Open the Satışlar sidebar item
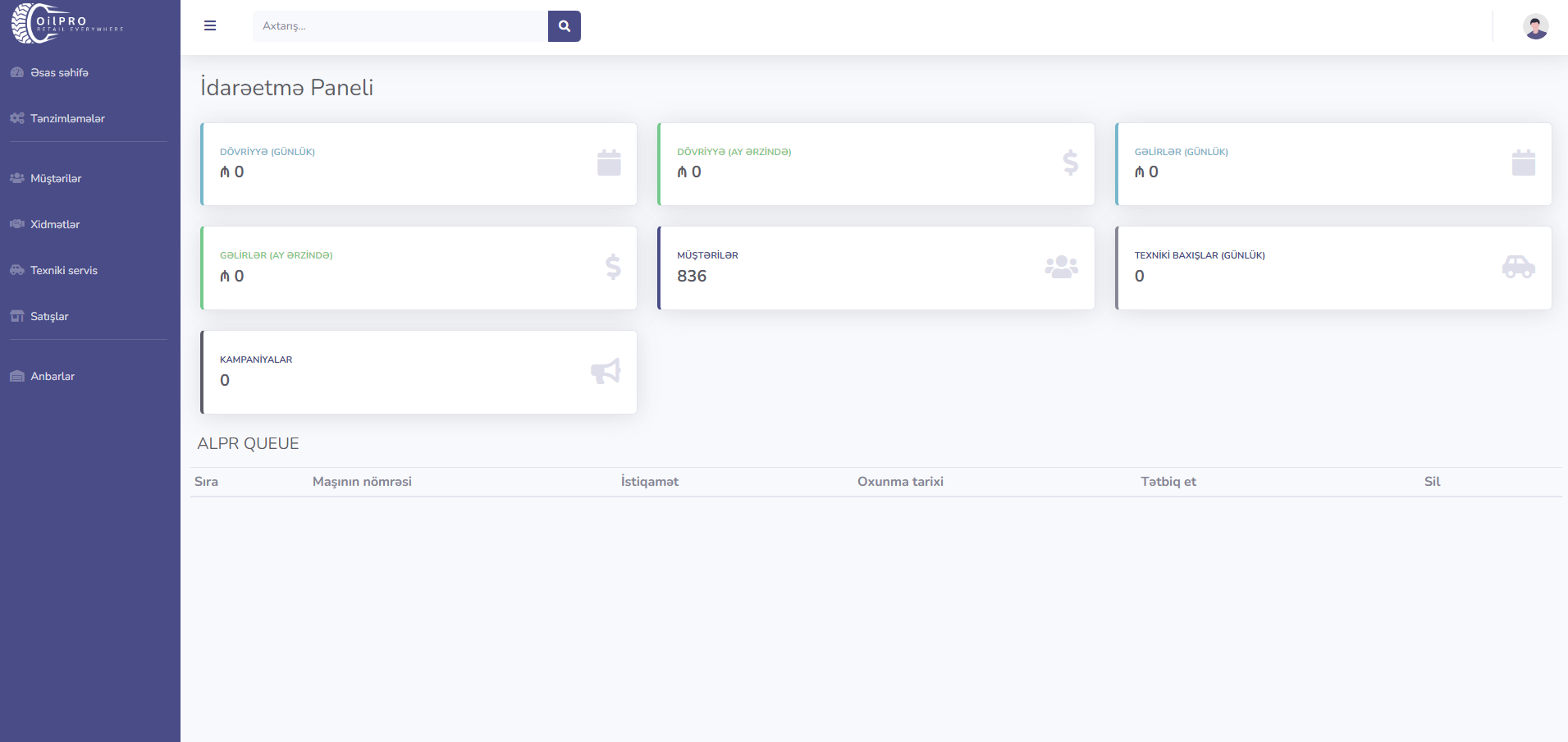This screenshot has width=1568, height=742. point(49,317)
